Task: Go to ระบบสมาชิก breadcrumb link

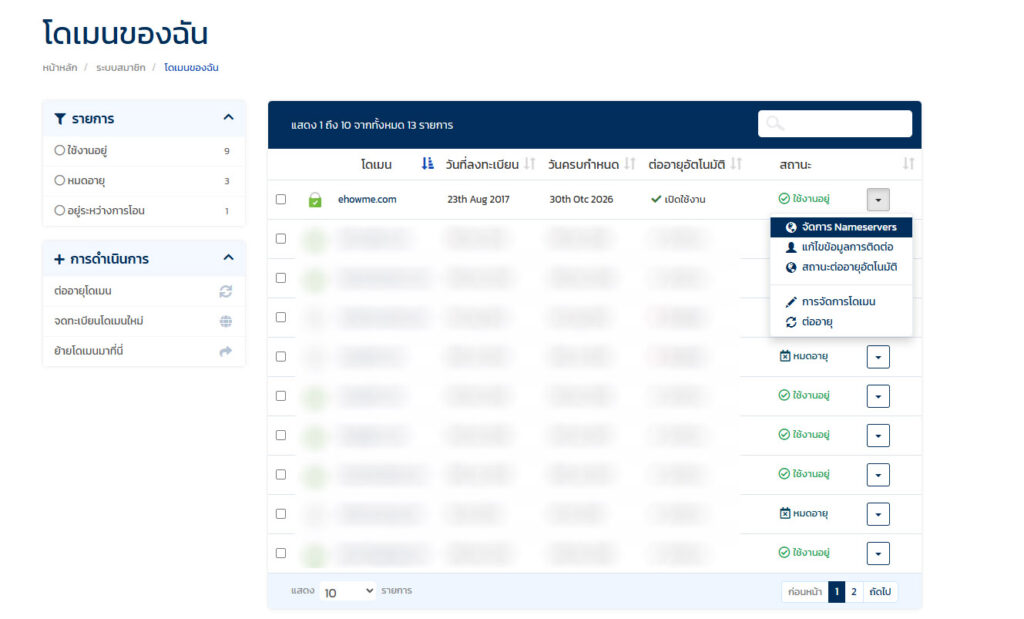Action: coord(121,68)
